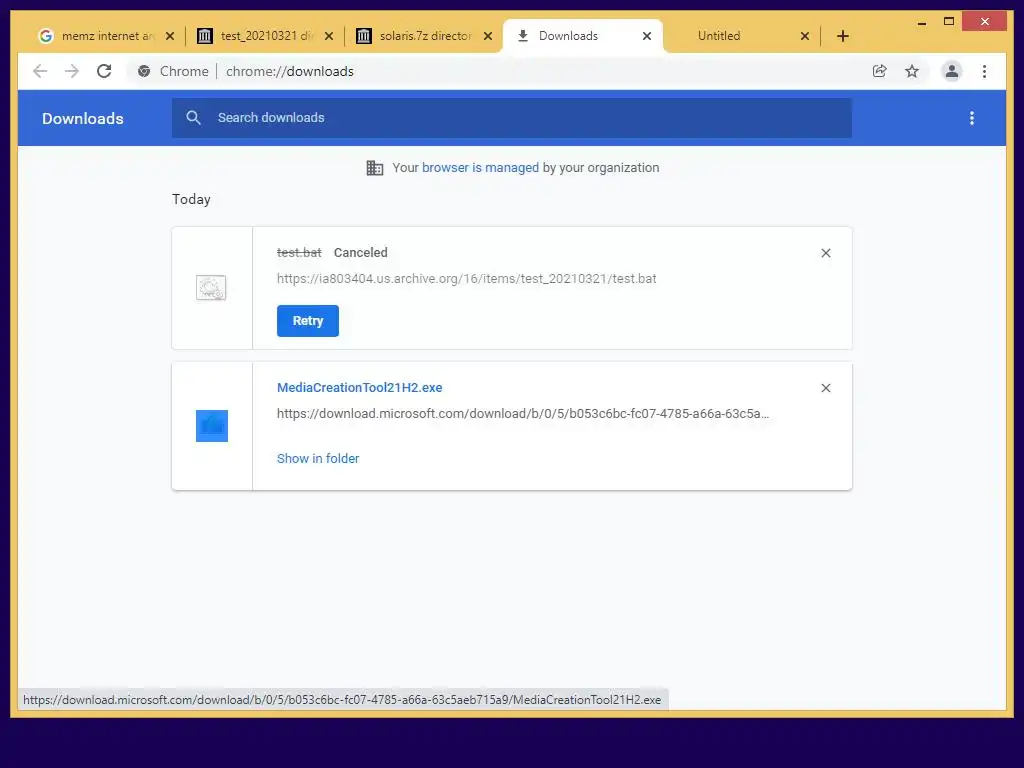The height and width of the screenshot is (768, 1024).
Task: Click the Downloads page title
Action: pos(83,118)
